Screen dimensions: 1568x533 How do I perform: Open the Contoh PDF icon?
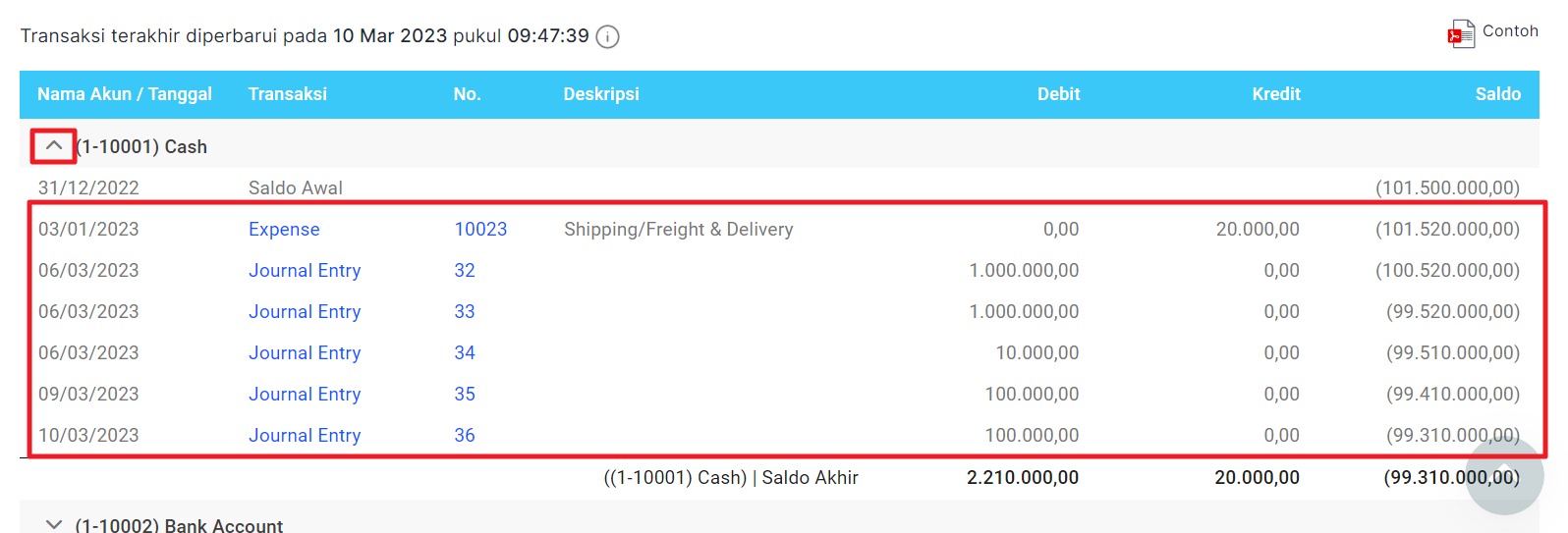[1460, 34]
